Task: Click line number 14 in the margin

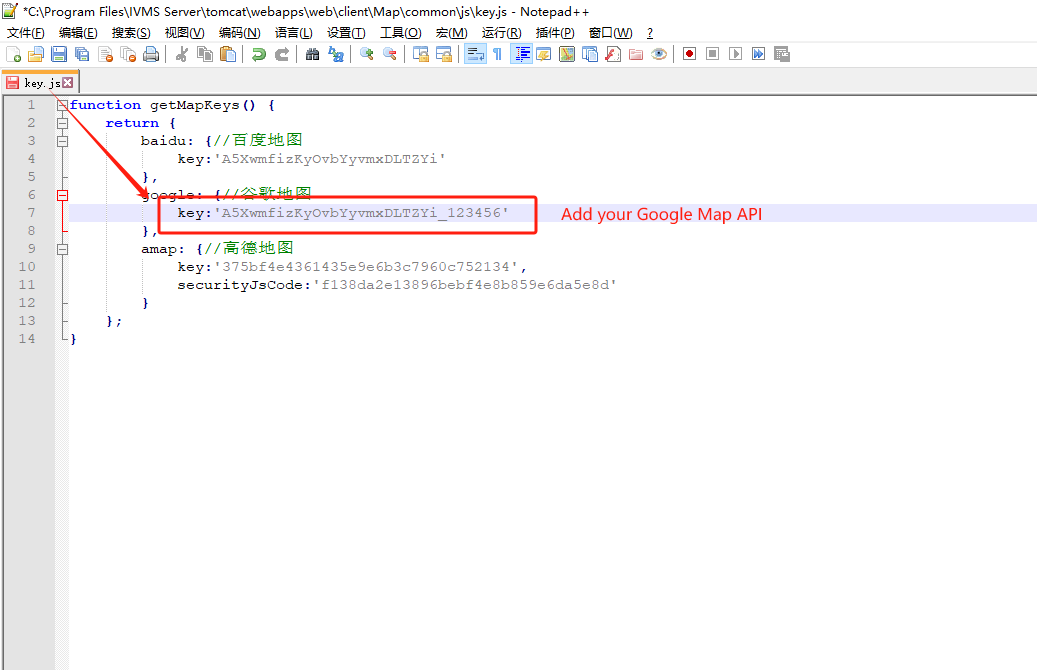Action: 27,339
